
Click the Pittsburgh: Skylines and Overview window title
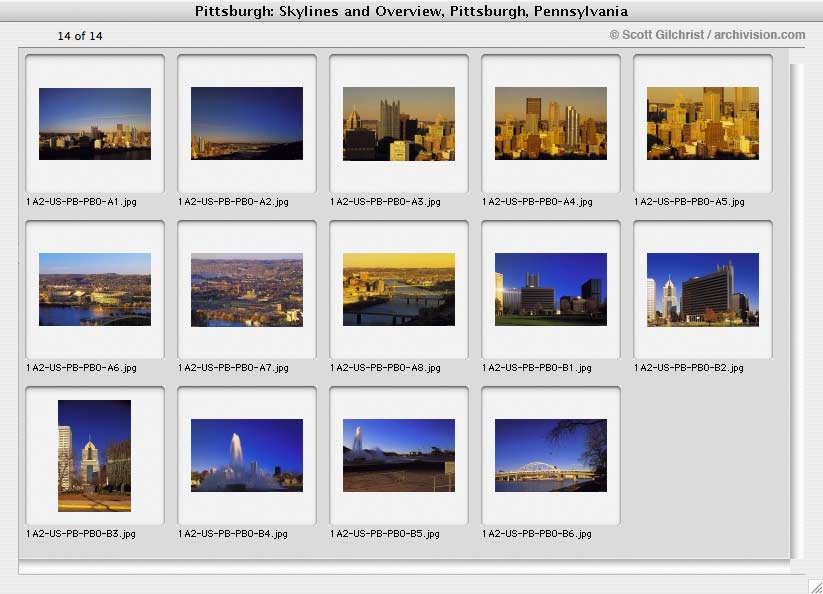pos(412,11)
